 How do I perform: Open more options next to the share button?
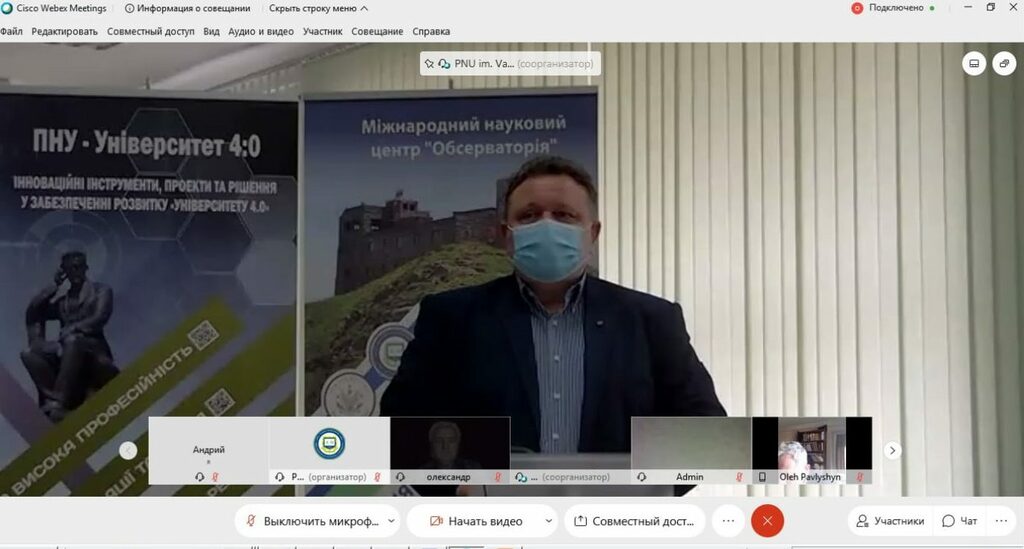coord(728,521)
